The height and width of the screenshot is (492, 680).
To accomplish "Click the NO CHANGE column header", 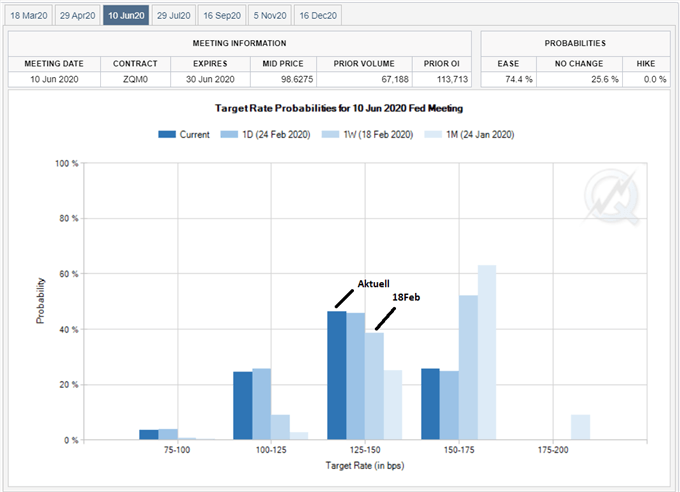I will pyautogui.click(x=579, y=64).
